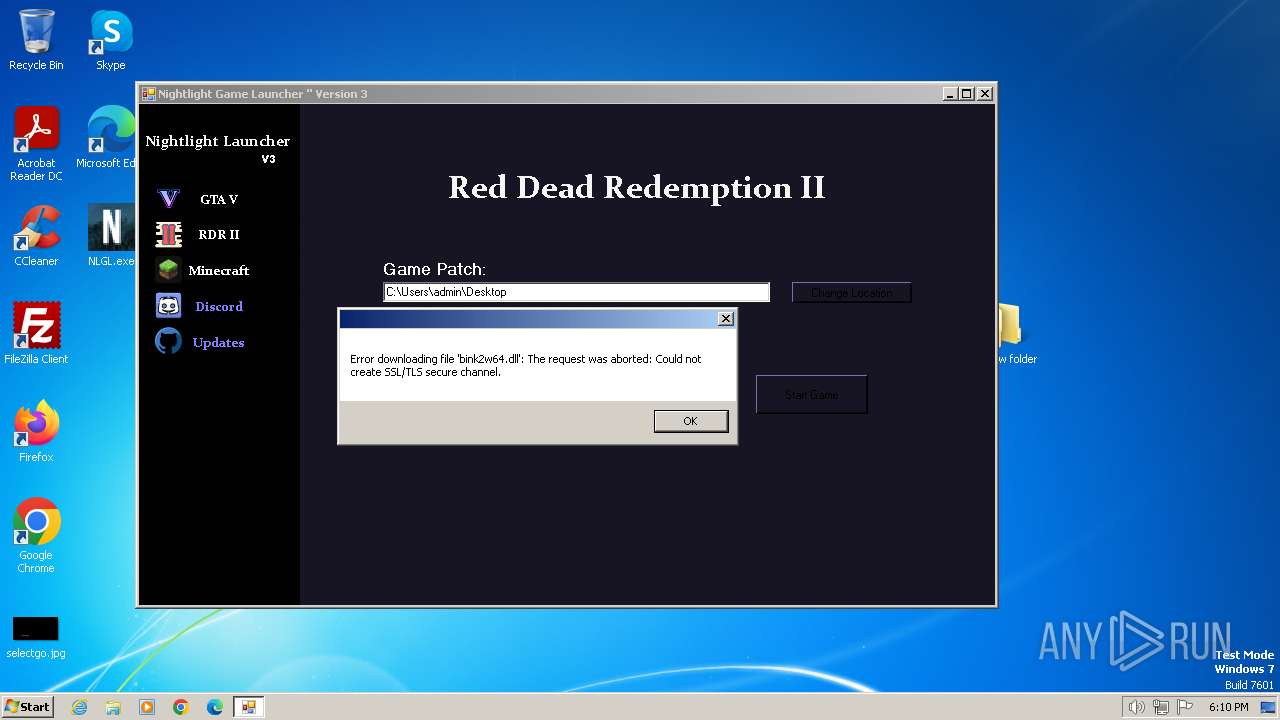1280x720 pixels.
Task: Open NLGL.exe desktop icon
Action: click(110, 236)
